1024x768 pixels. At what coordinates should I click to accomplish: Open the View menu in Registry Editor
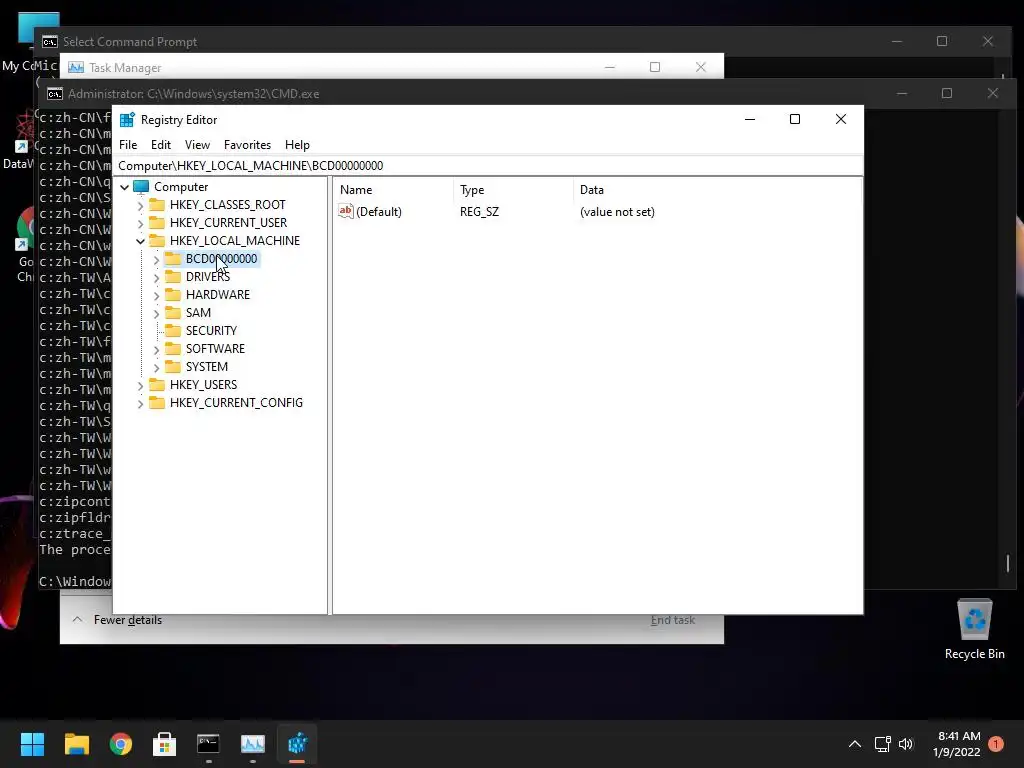click(197, 145)
